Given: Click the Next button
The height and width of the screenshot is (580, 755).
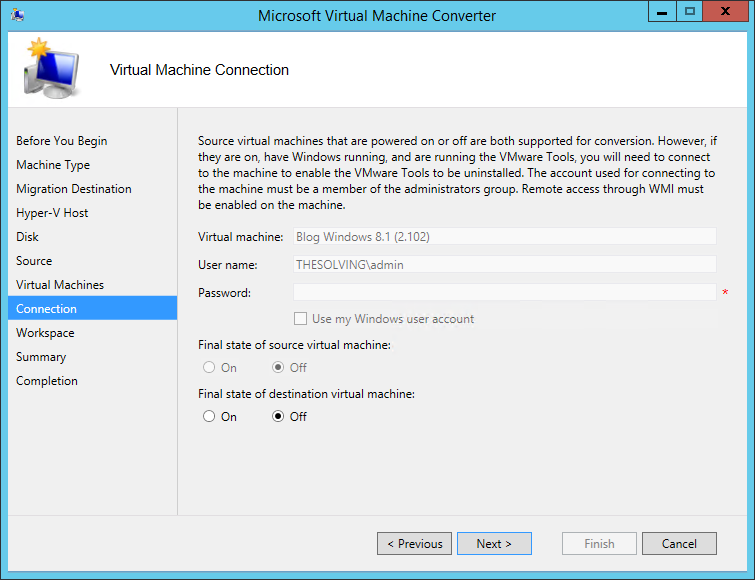Looking at the screenshot, I should tap(494, 543).
